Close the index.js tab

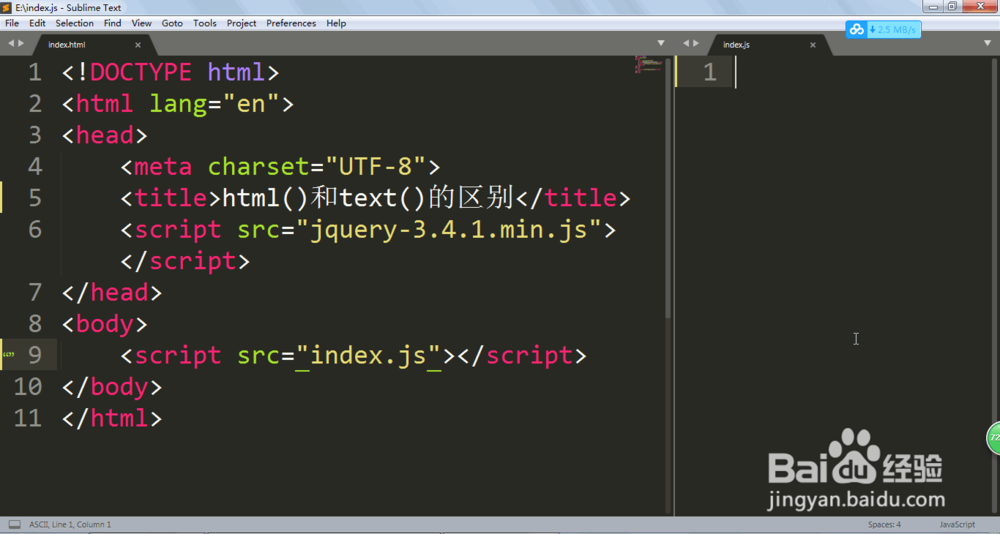pos(812,45)
